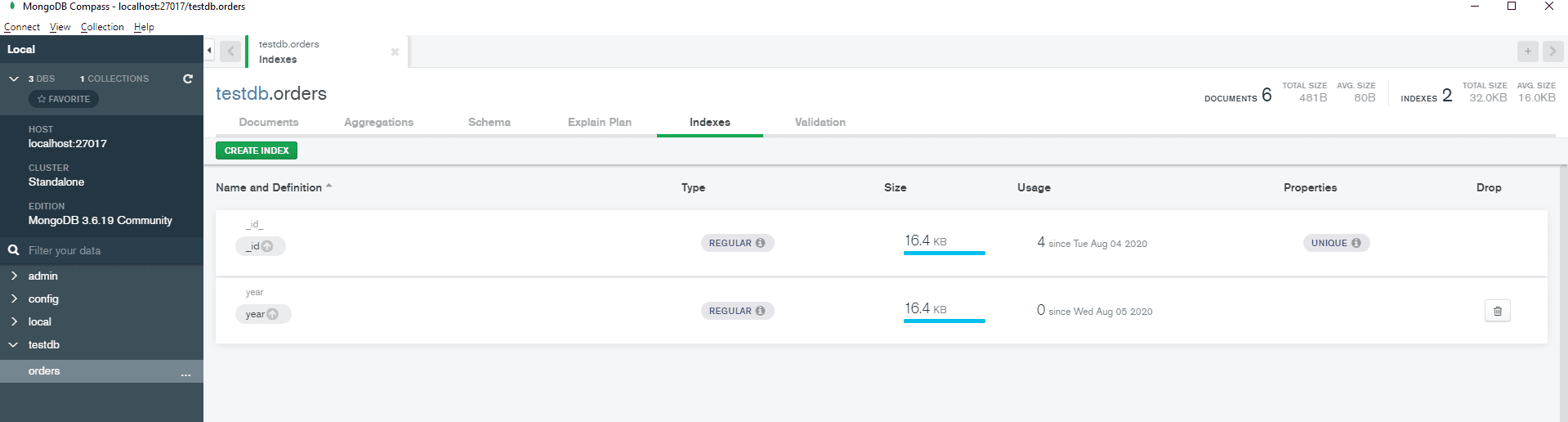Toggle the Favorite star button
Viewport: 1568px width, 422px height.
64,99
